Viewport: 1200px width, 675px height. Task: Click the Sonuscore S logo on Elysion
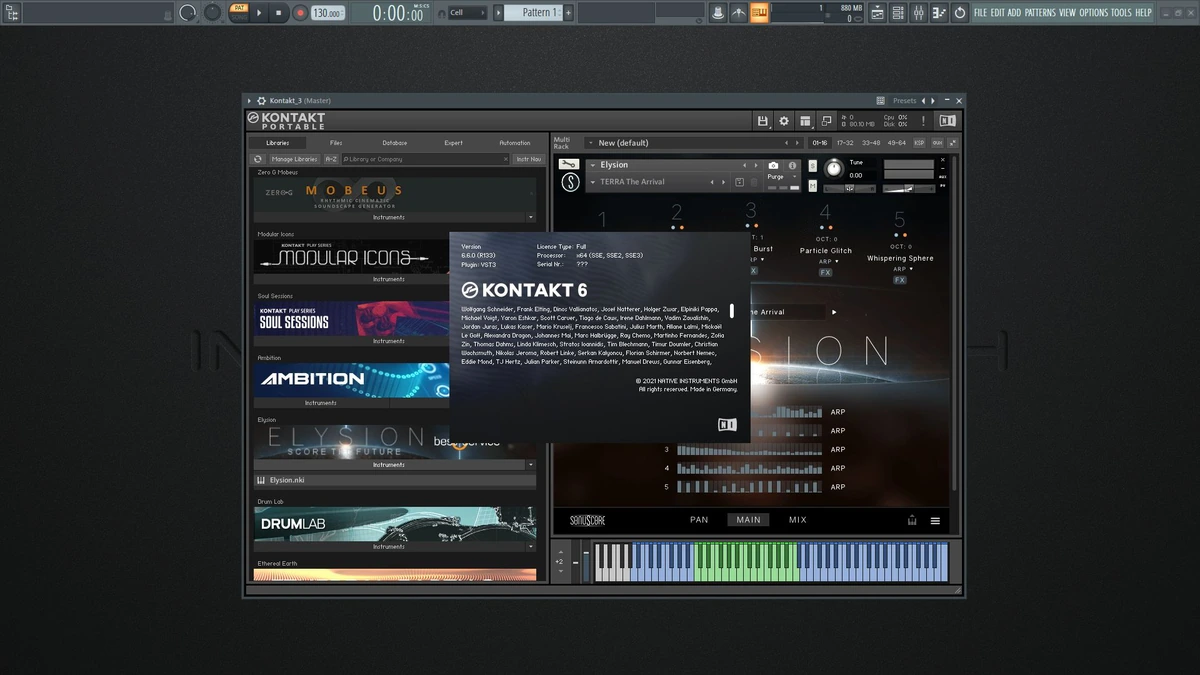(569, 182)
